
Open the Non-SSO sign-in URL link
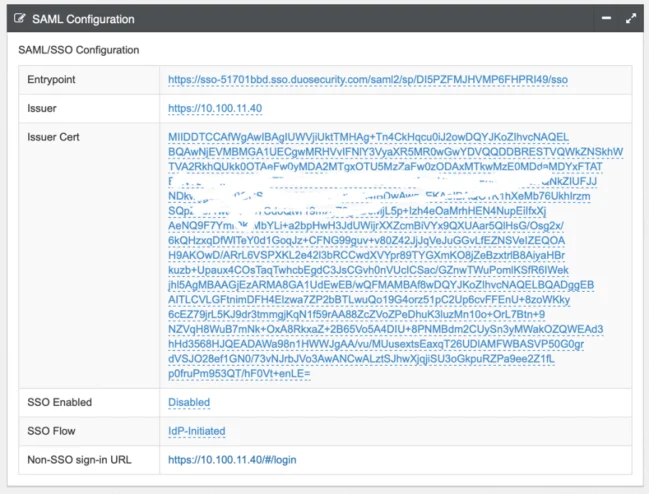tap(232, 460)
